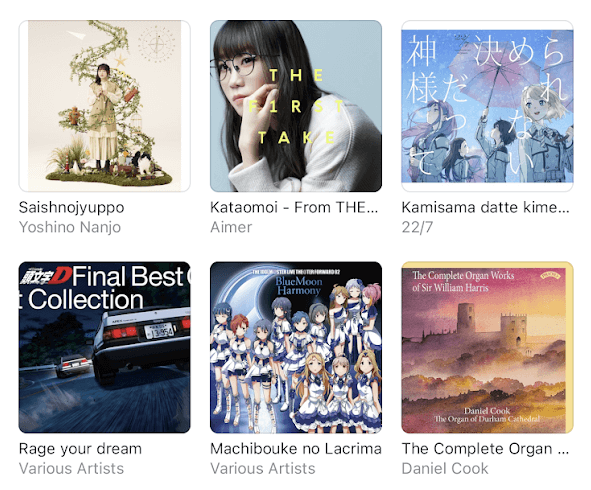The width and height of the screenshot is (591, 490).
Task: Click Various Artists under Rage your dream
Action: click(71, 469)
